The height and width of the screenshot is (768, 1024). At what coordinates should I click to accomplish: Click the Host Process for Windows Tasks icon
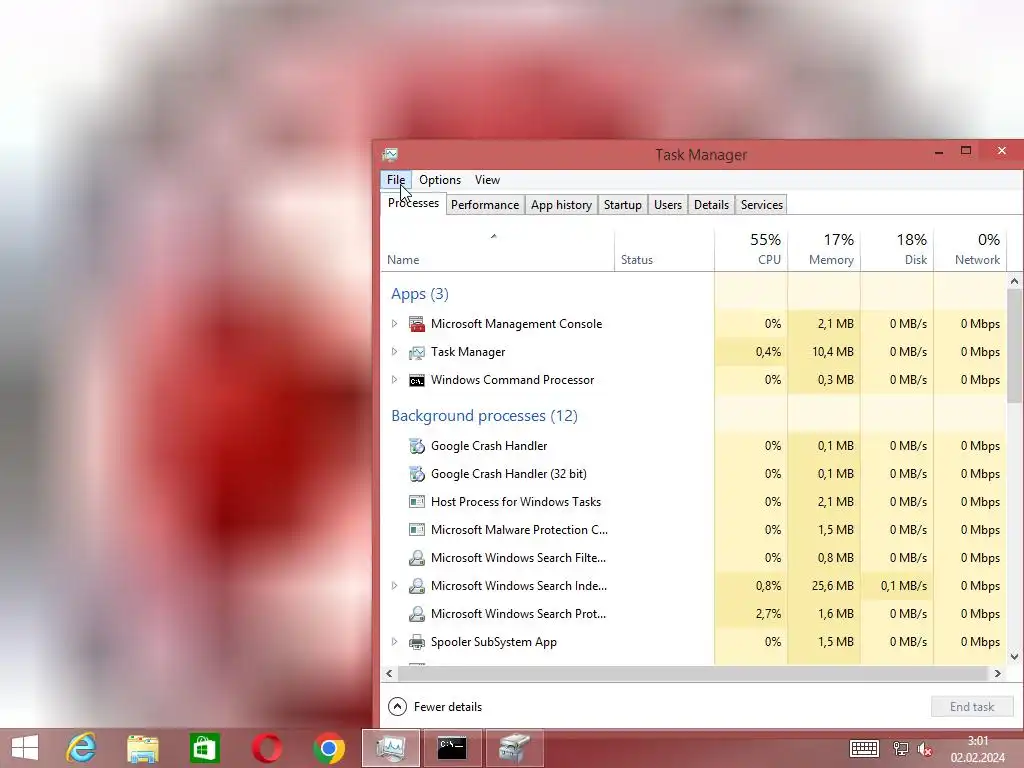417,502
